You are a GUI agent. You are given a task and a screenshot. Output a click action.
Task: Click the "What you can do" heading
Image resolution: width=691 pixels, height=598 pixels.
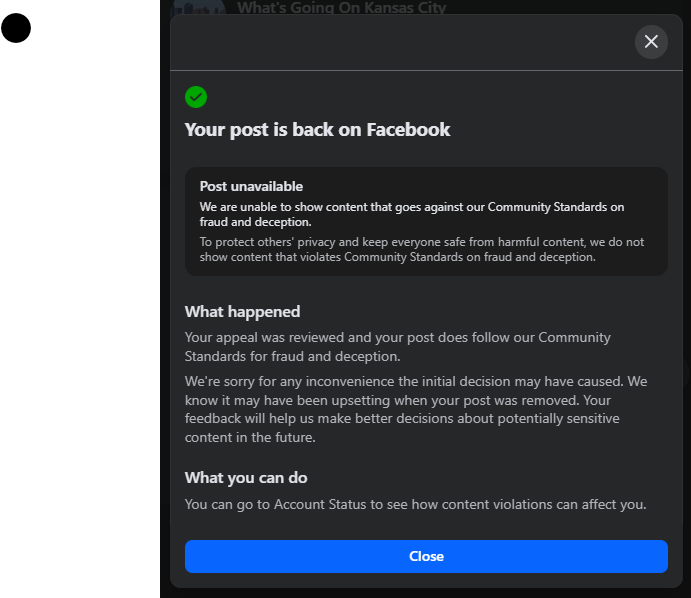pyautogui.click(x=246, y=478)
